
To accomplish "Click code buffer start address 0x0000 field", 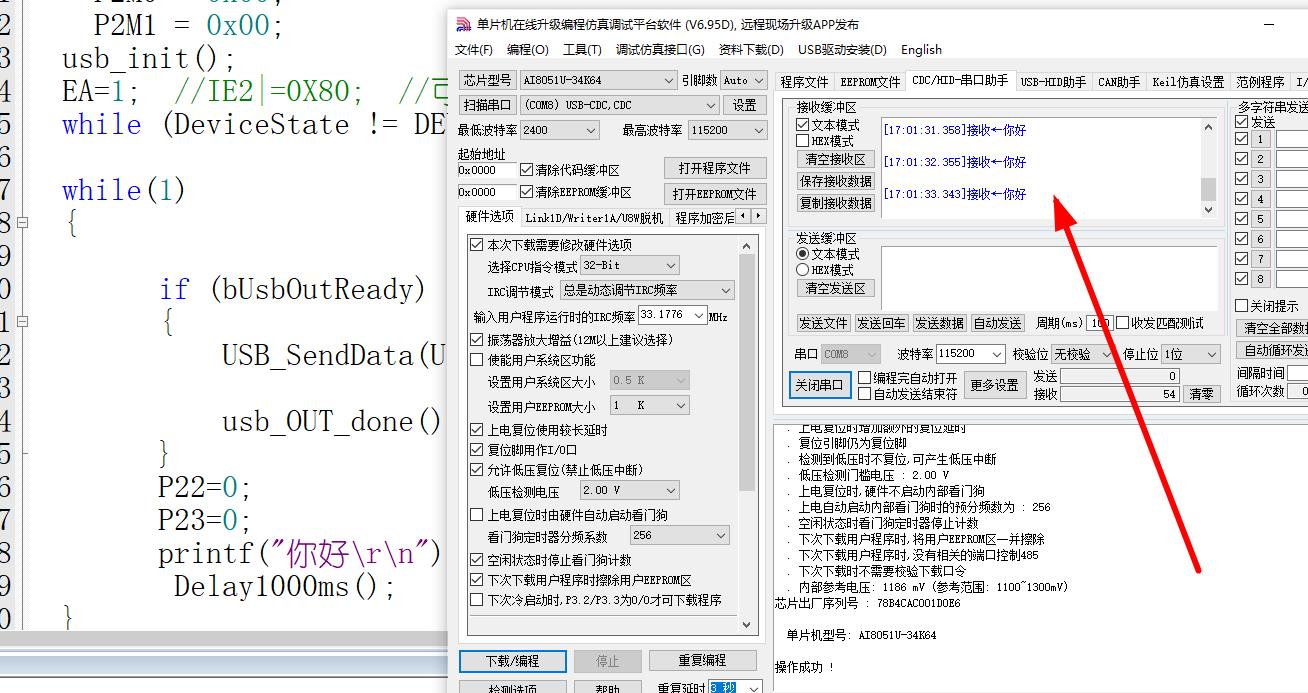I will (x=487, y=171).
